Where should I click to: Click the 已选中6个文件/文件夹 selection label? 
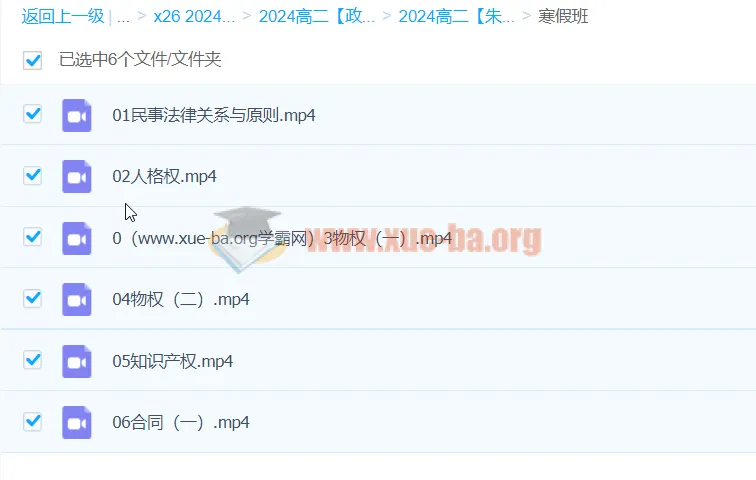click(140, 59)
